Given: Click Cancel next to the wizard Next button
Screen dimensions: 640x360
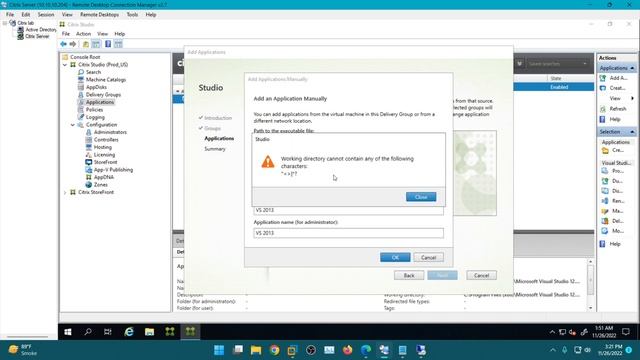Looking at the screenshot, I should click(482, 276).
